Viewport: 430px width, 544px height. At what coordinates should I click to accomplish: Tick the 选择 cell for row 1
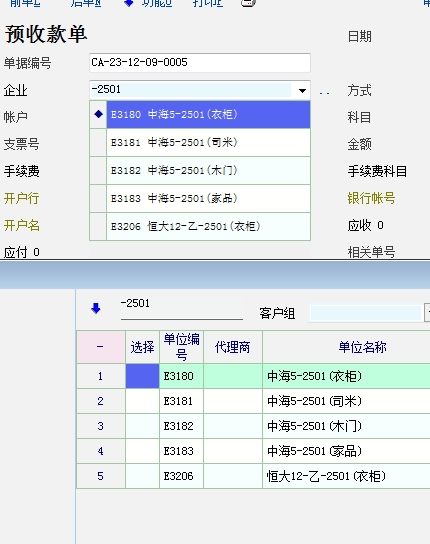click(x=142, y=376)
